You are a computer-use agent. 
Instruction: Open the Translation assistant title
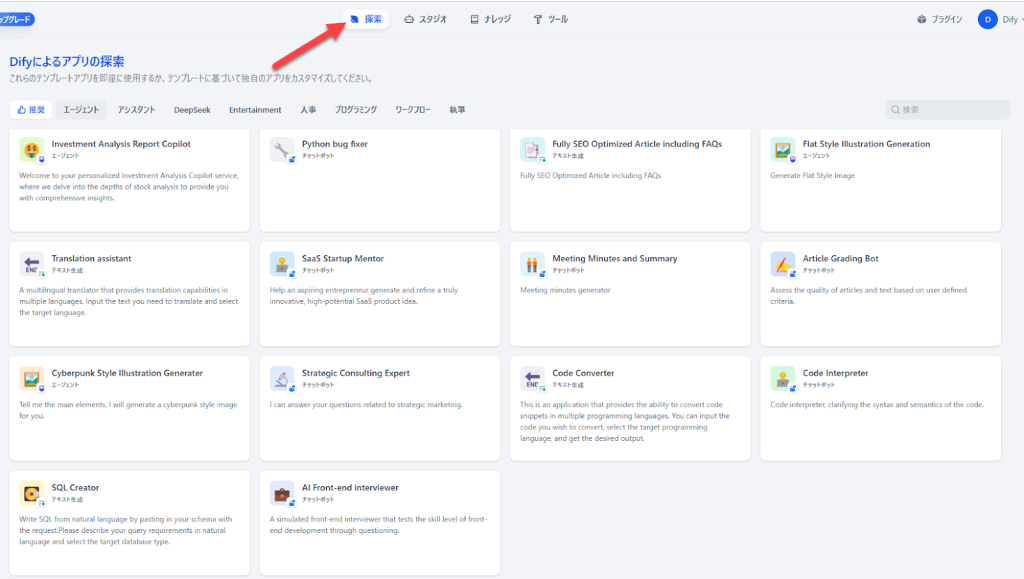[91, 258]
